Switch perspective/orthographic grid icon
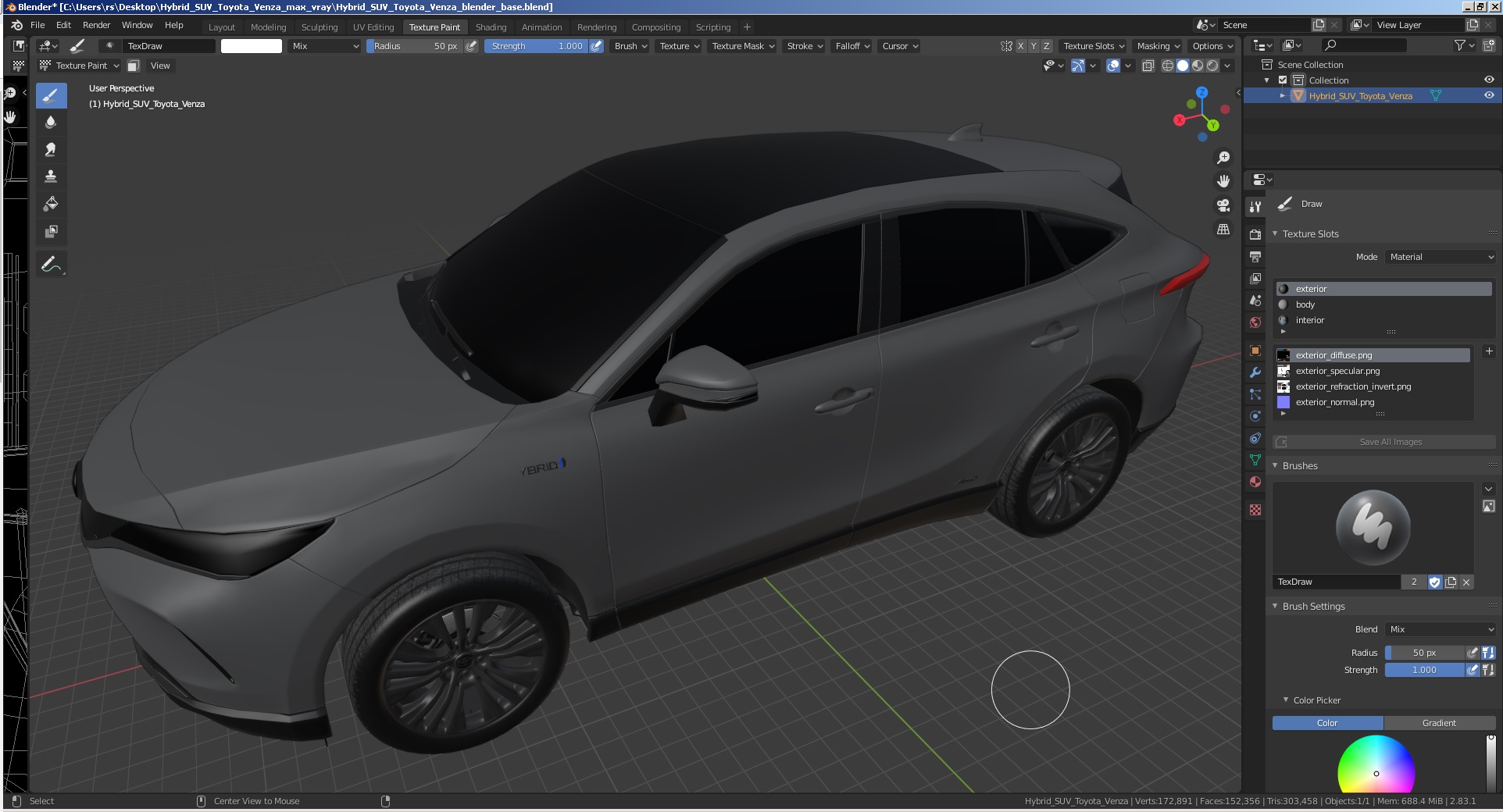The width and height of the screenshot is (1503, 812). 1223,229
